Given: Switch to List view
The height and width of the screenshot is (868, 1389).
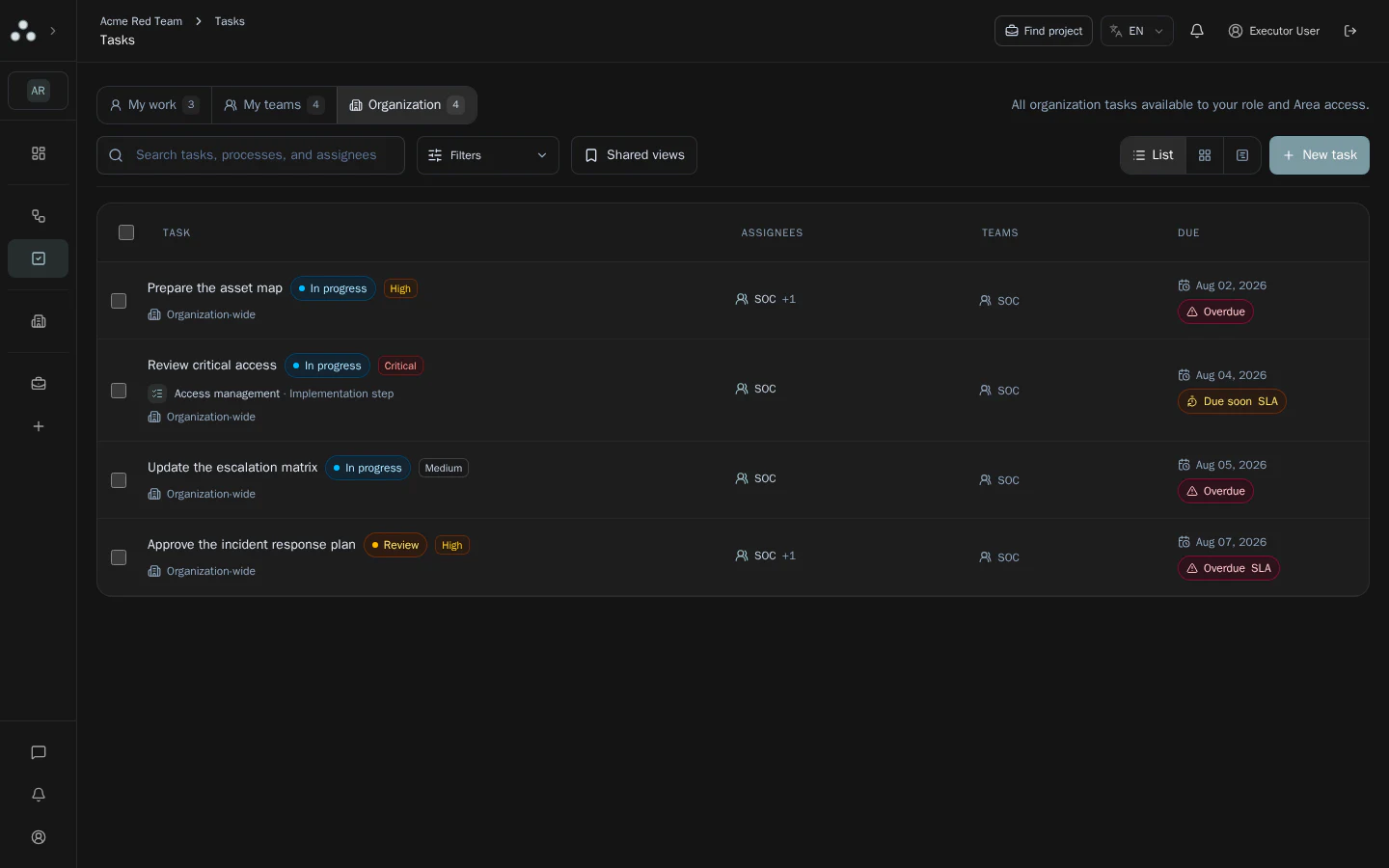Looking at the screenshot, I should tap(1153, 155).
